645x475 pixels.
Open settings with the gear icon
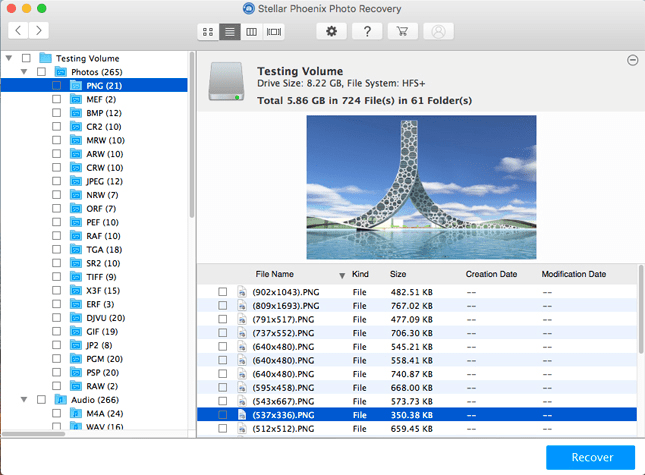click(x=332, y=31)
